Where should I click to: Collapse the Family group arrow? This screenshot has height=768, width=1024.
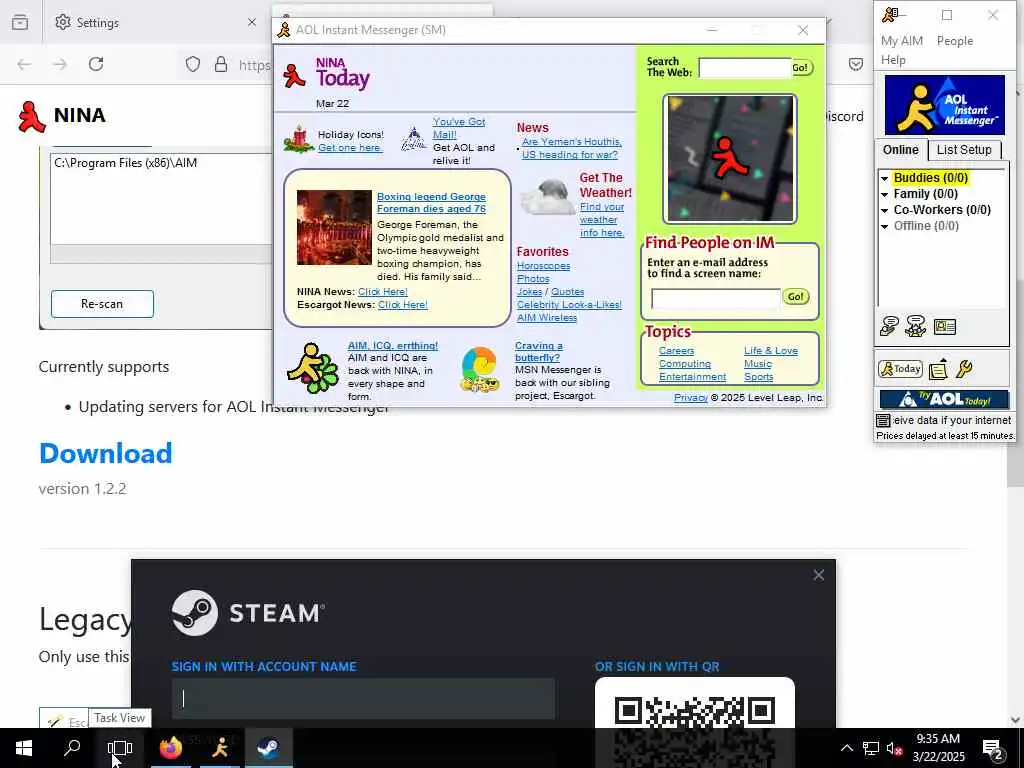click(884, 194)
